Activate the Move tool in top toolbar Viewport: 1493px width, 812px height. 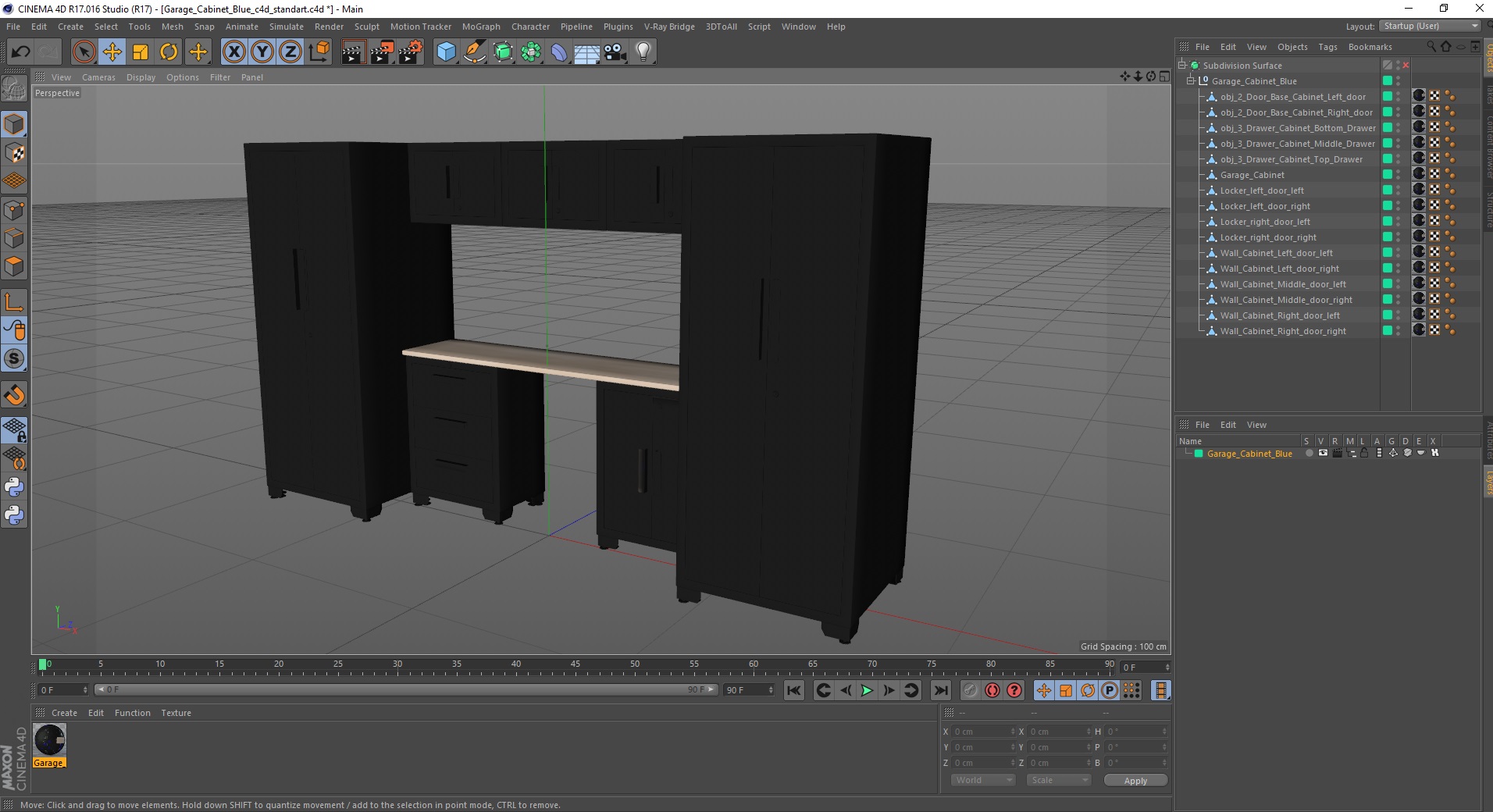point(112,52)
